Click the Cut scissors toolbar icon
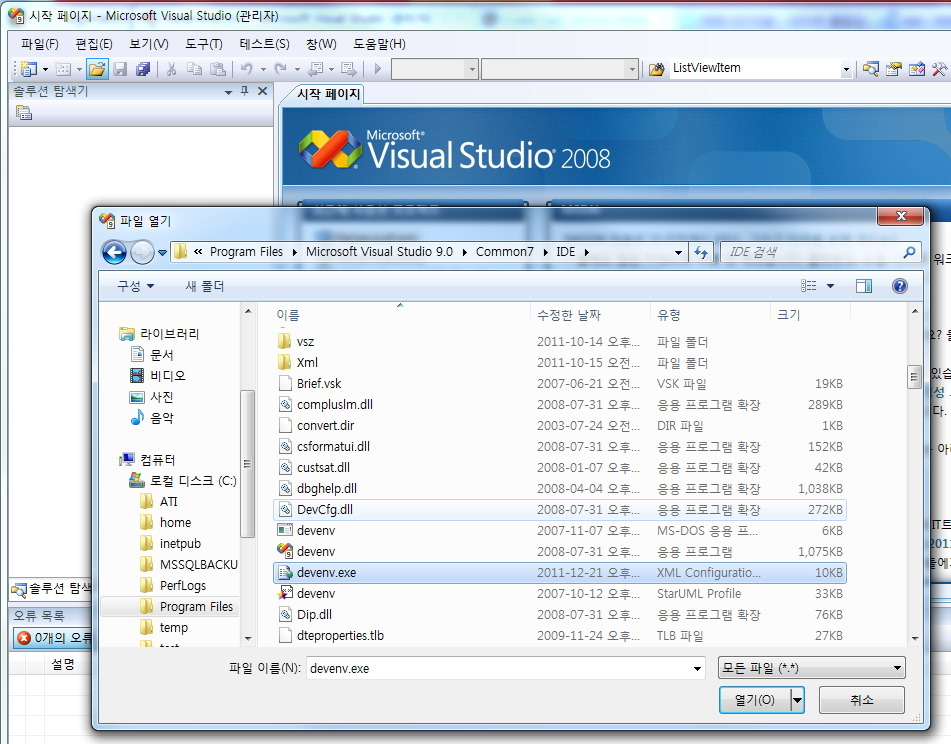Viewport: 951px width, 744px height. point(171,69)
